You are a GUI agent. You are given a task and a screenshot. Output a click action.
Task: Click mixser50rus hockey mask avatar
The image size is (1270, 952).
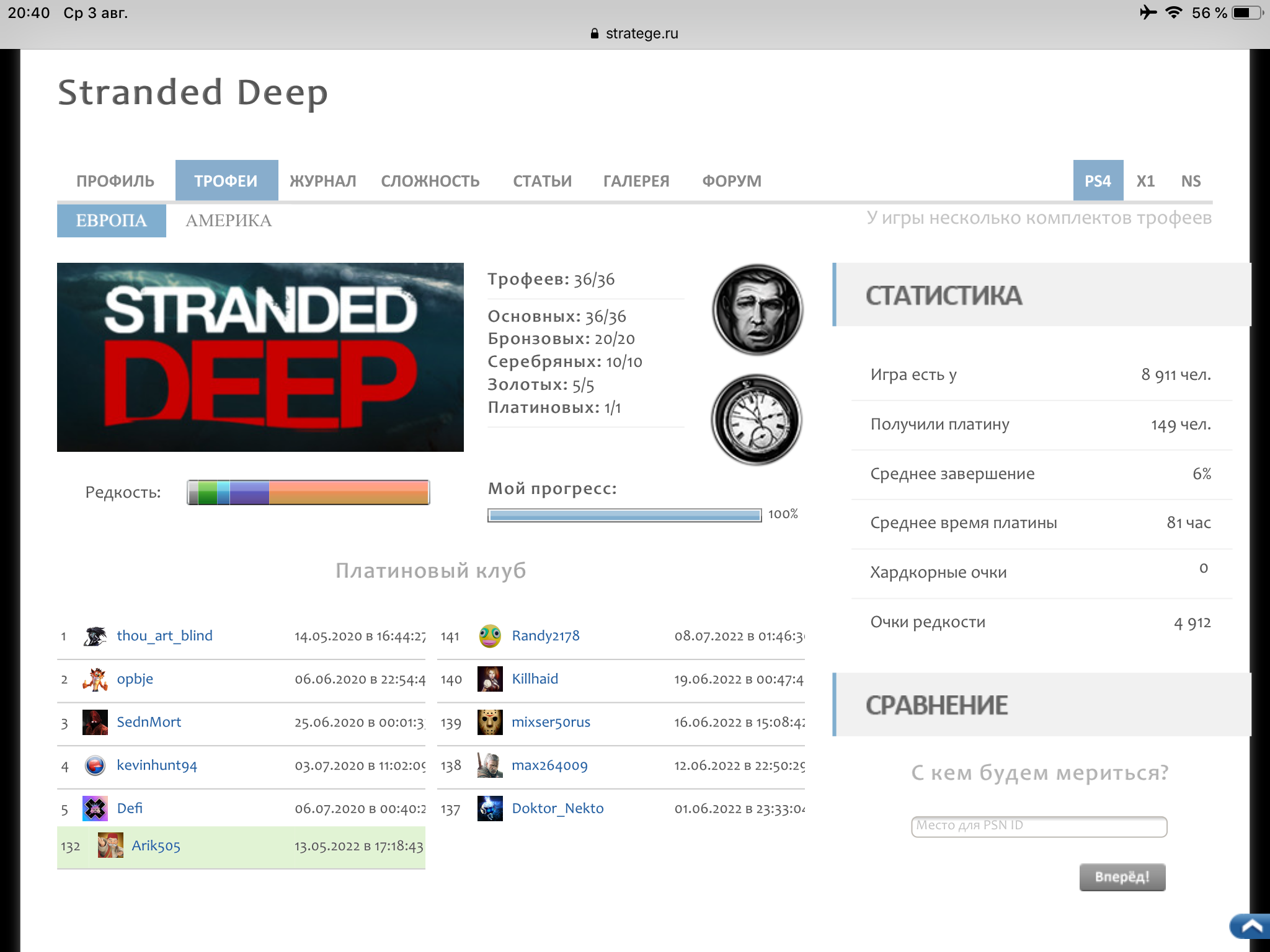pyautogui.click(x=490, y=722)
